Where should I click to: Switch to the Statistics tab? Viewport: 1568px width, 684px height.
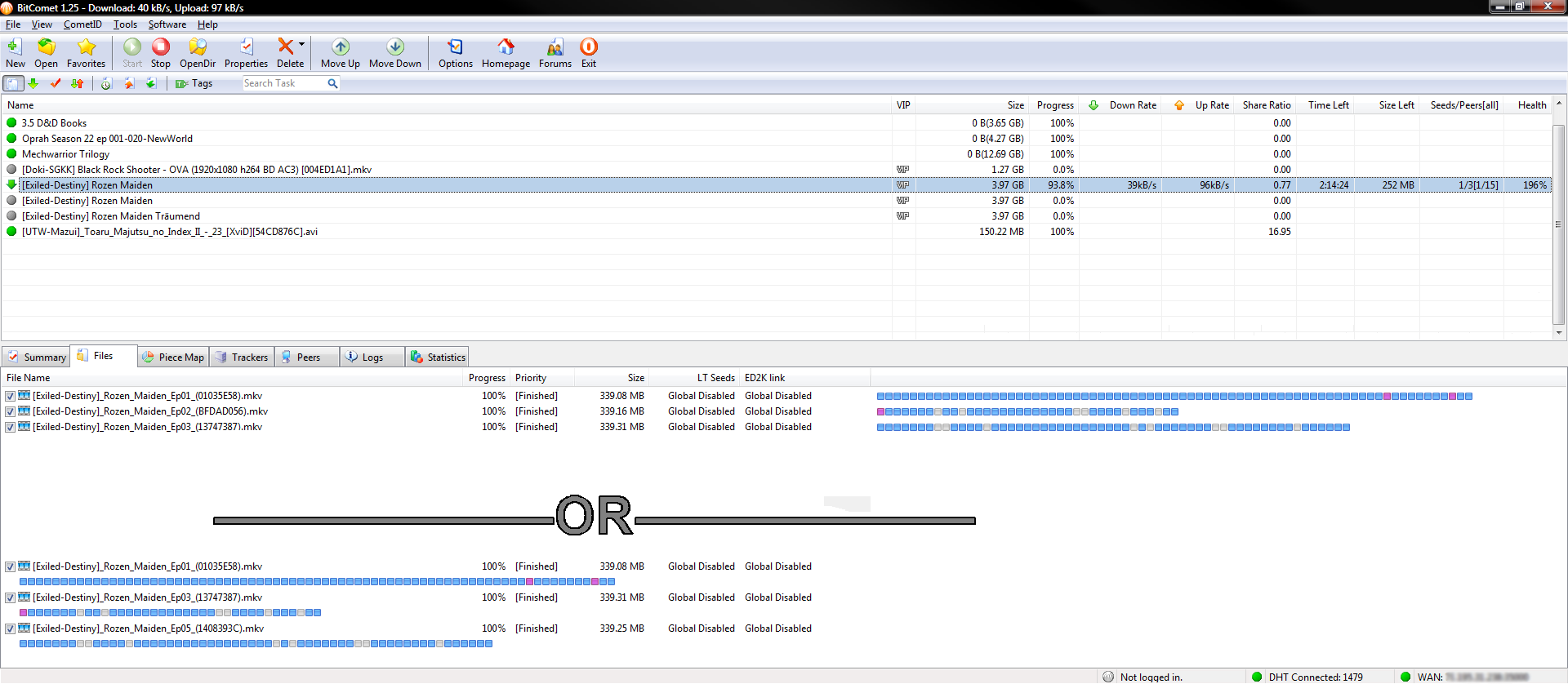(437, 358)
